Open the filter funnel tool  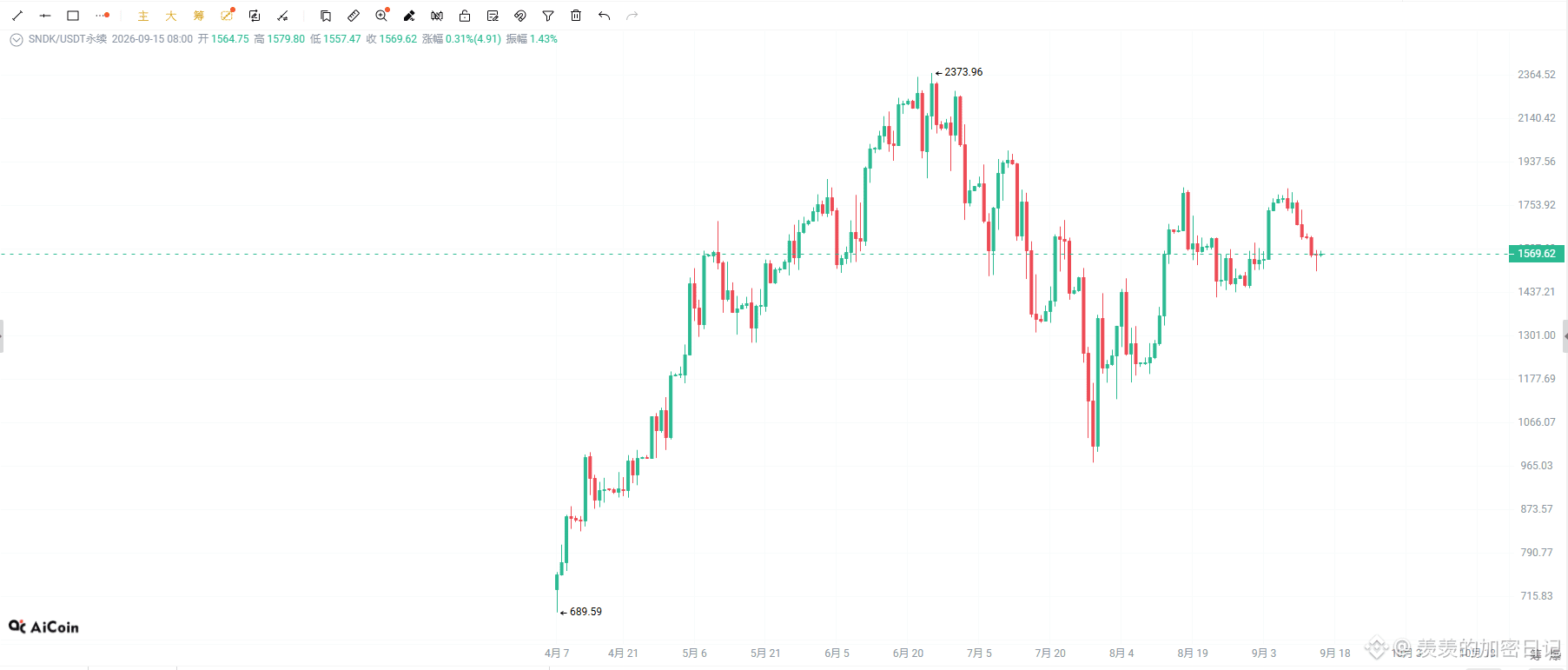548,16
